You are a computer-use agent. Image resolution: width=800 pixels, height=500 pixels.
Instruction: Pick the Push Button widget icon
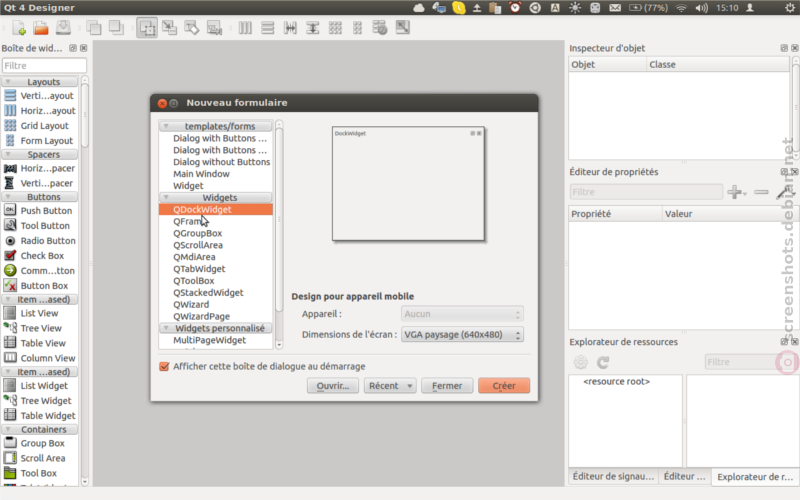pos(10,210)
